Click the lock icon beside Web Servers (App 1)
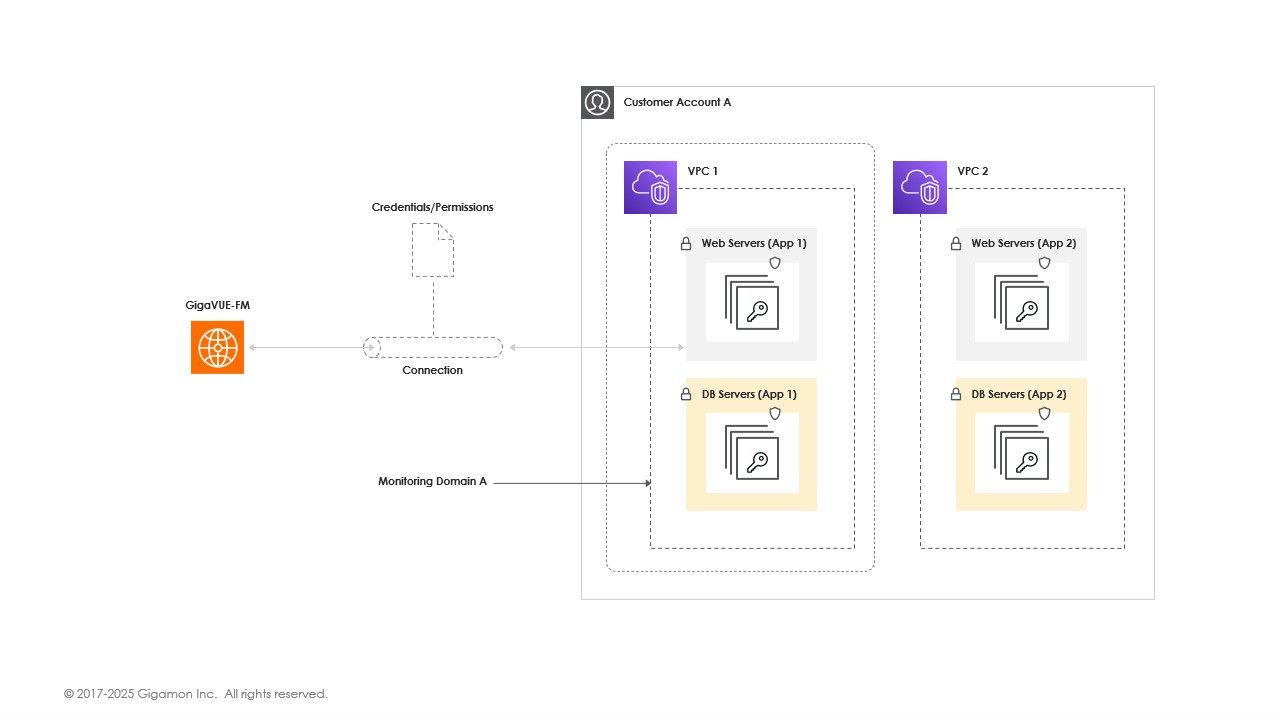This screenshot has width=1280, height=720. pos(686,244)
